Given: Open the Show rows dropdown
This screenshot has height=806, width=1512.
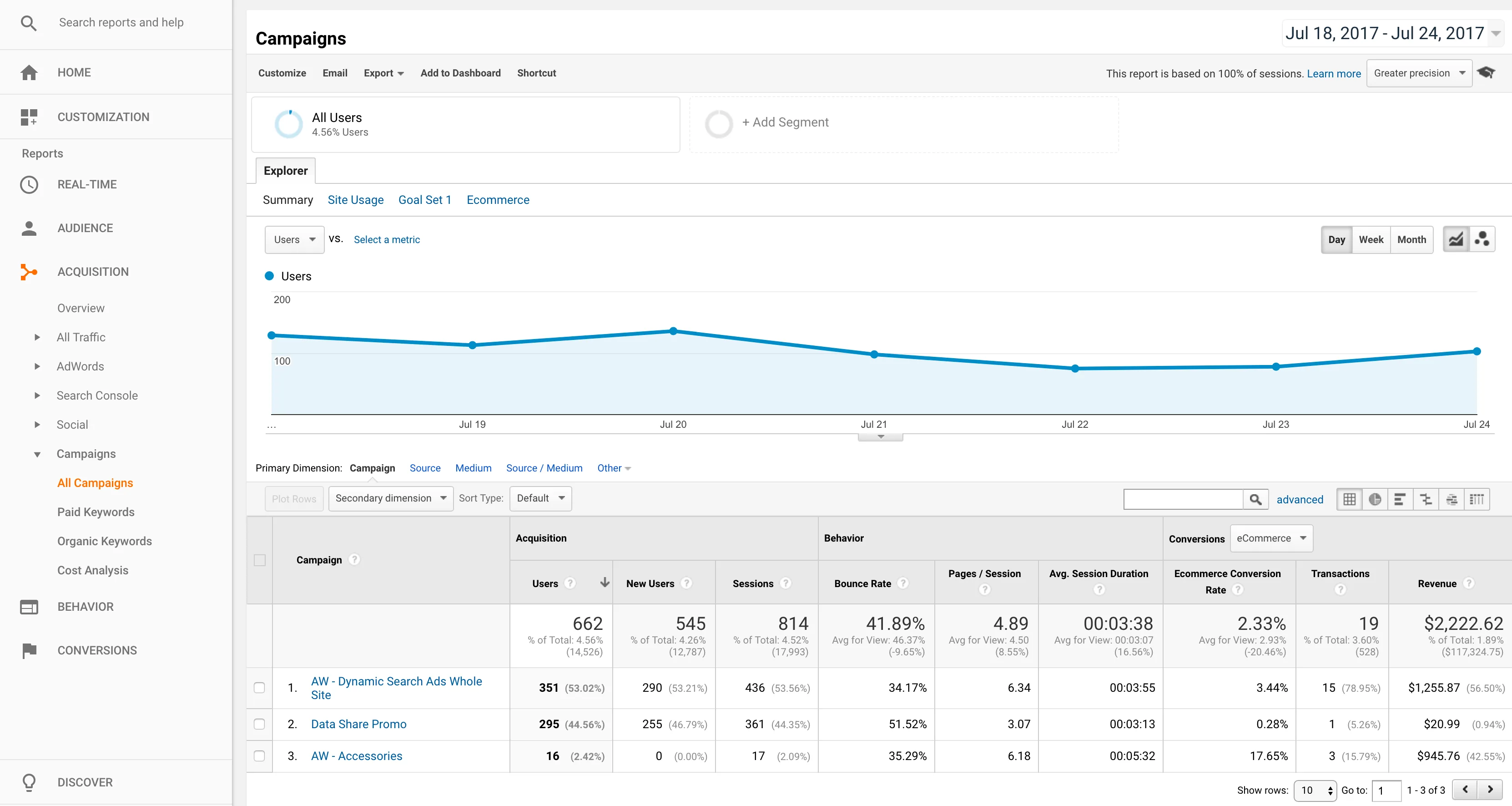Looking at the screenshot, I should [x=1315, y=790].
